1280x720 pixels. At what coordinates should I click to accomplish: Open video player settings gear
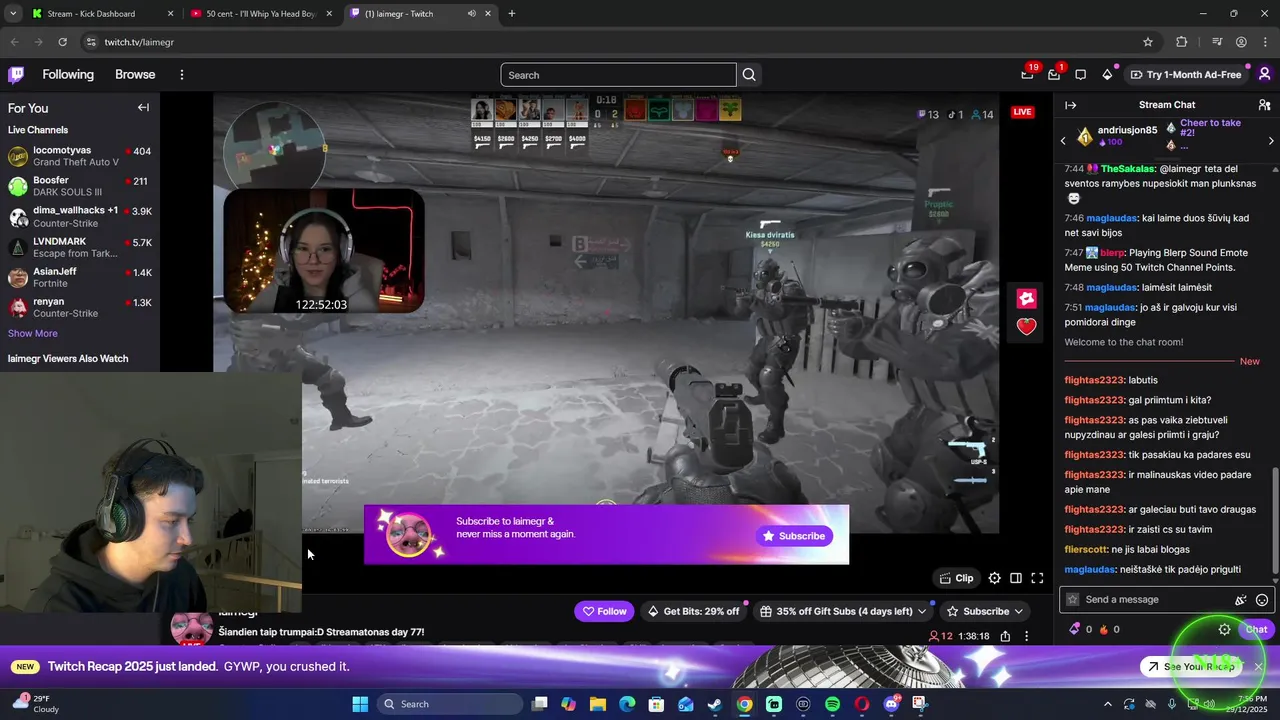[994, 578]
